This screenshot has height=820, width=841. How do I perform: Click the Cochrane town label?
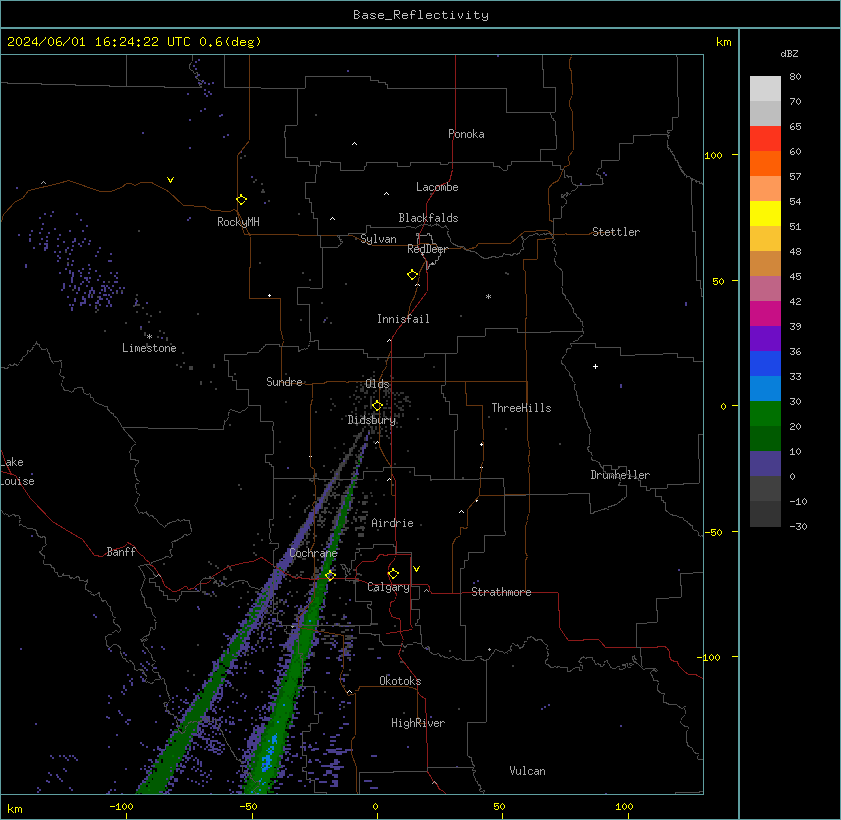pos(313,553)
